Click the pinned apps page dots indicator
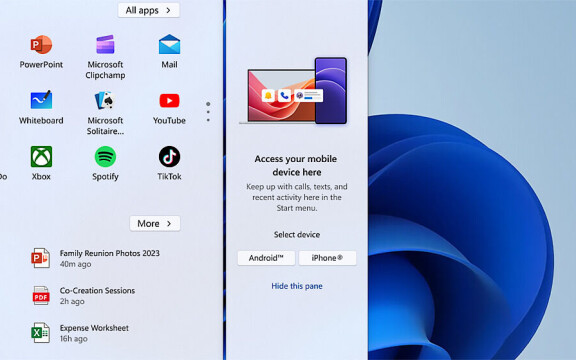 (x=208, y=112)
